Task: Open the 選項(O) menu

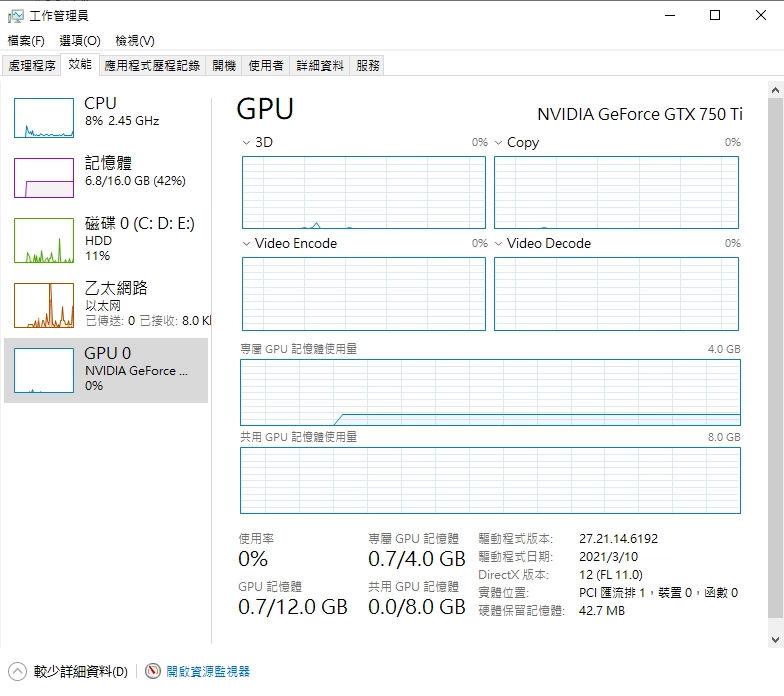Action: click(x=80, y=40)
